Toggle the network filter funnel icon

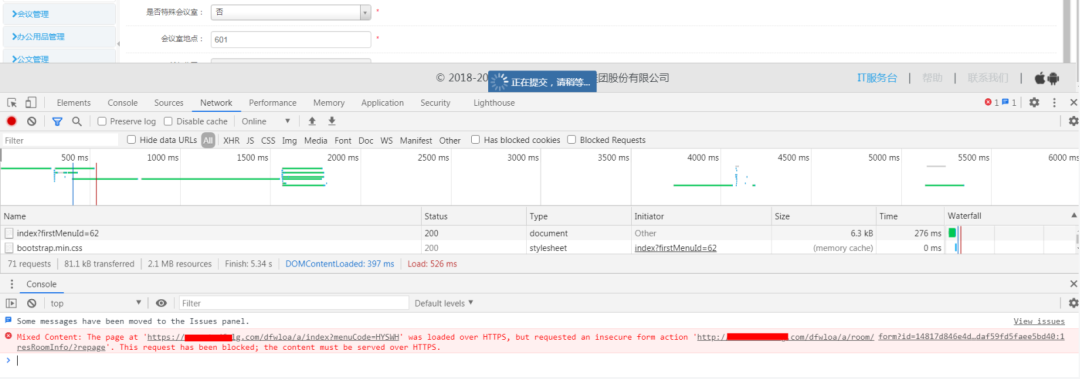point(57,121)
